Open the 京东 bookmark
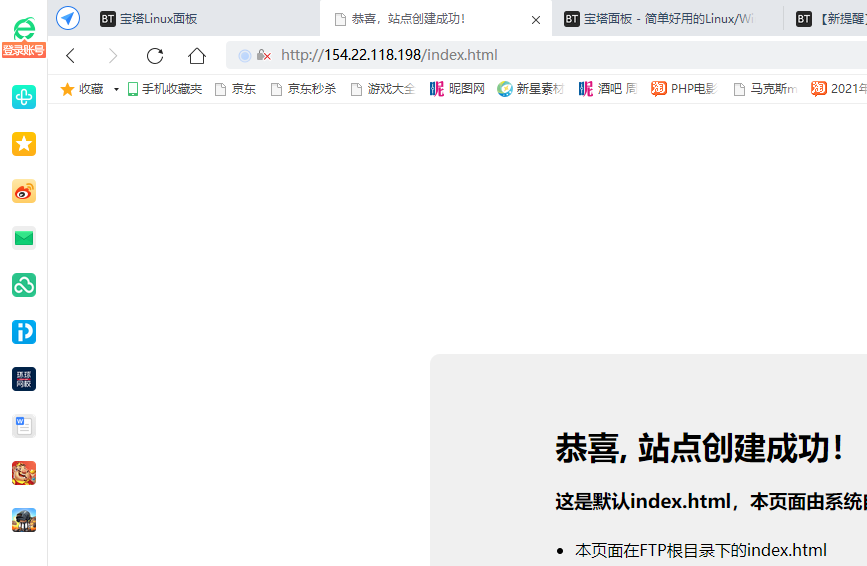The image size is (867, 566). click(236, 89)
